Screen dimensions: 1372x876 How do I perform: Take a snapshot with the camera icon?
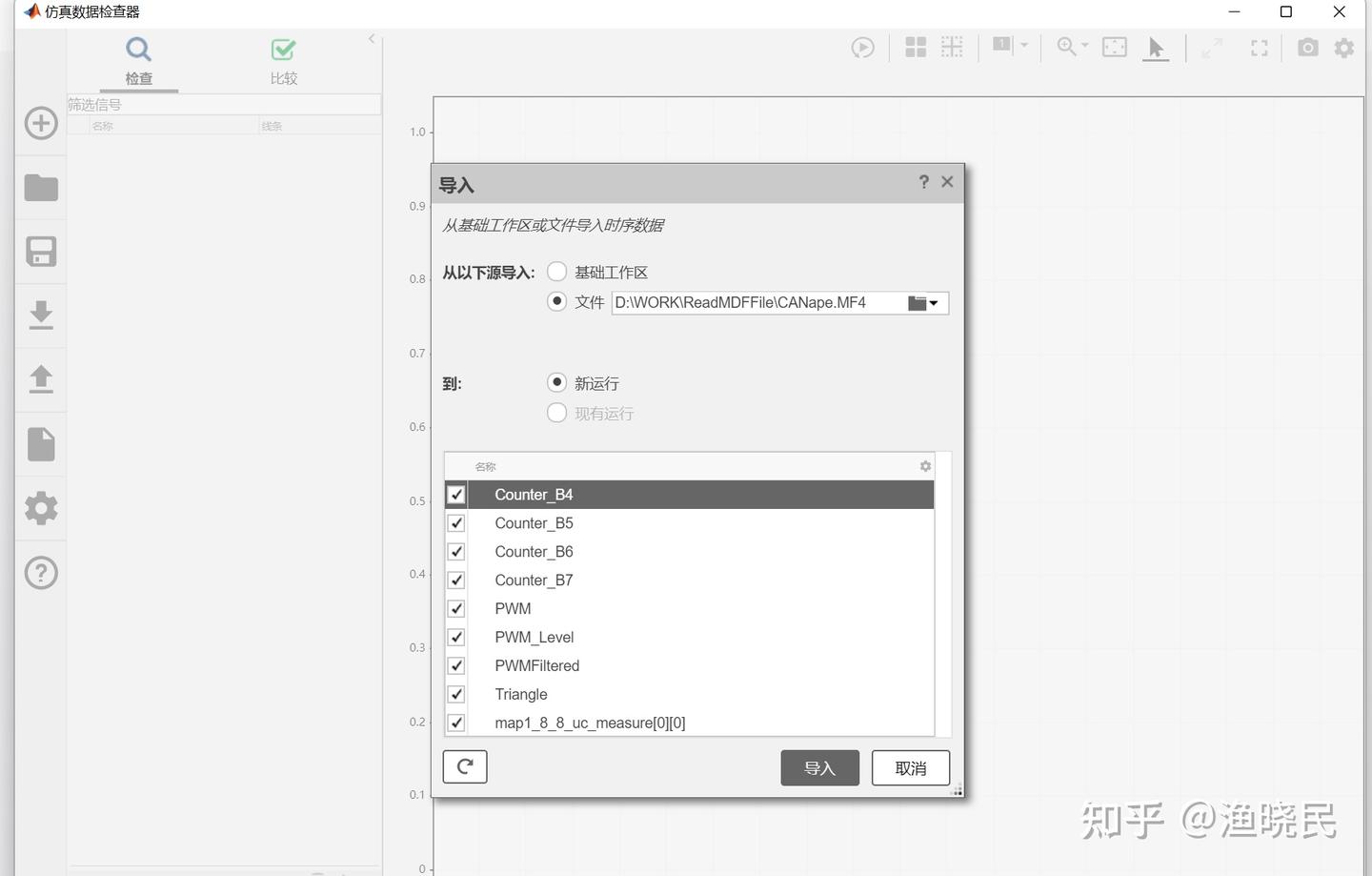click(x=1307, y=47)
